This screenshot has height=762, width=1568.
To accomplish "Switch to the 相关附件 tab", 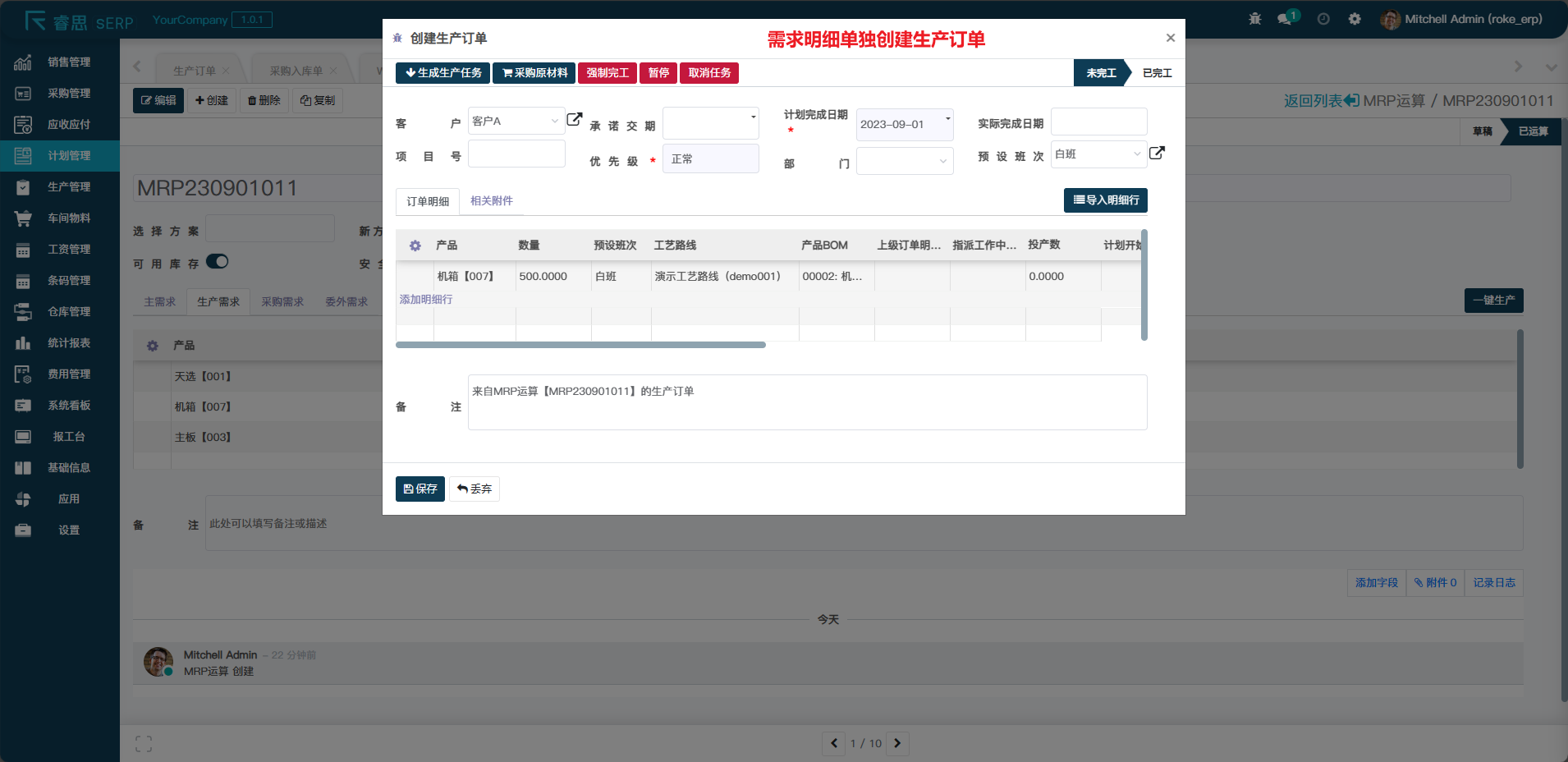I will pos(491,200).
